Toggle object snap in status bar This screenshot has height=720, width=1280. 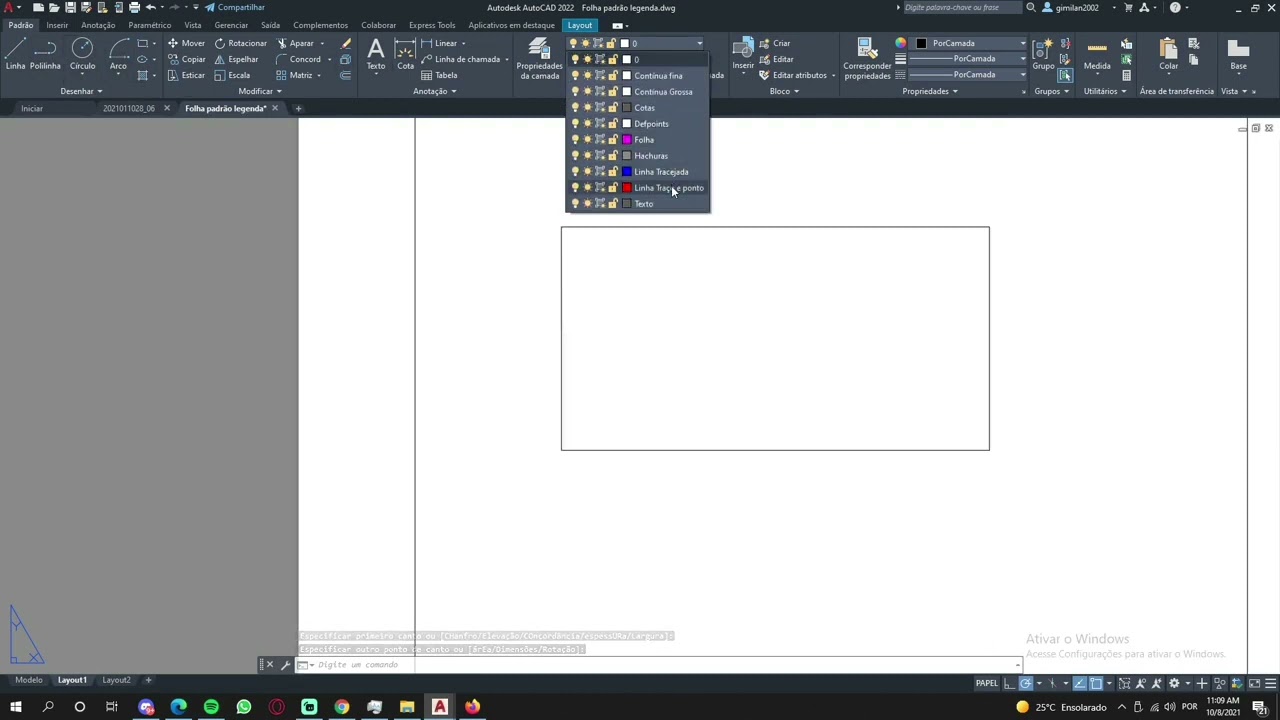coord(1096,683)
